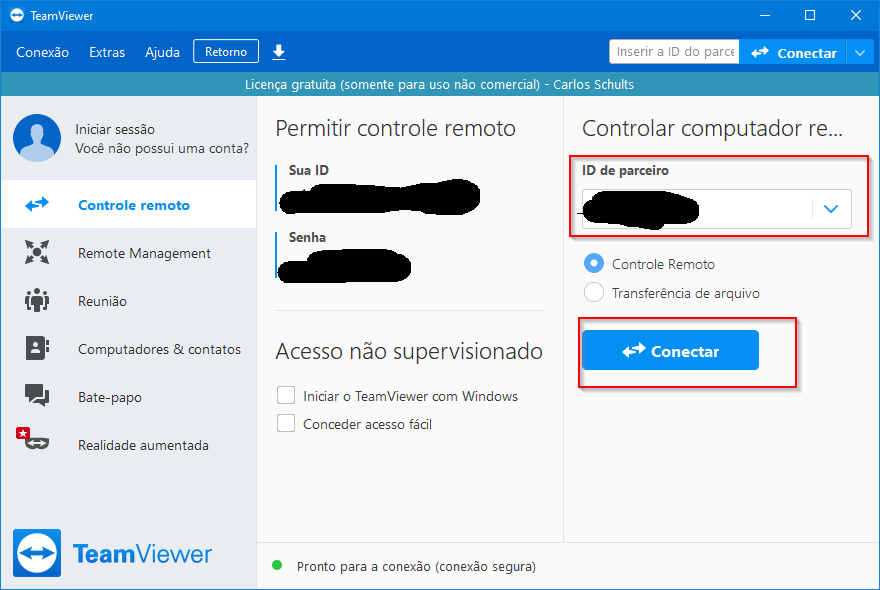Check Conceder acesso fácil option
The width and height of the screenshot is (880, 590).
click(x=286, y=424)
